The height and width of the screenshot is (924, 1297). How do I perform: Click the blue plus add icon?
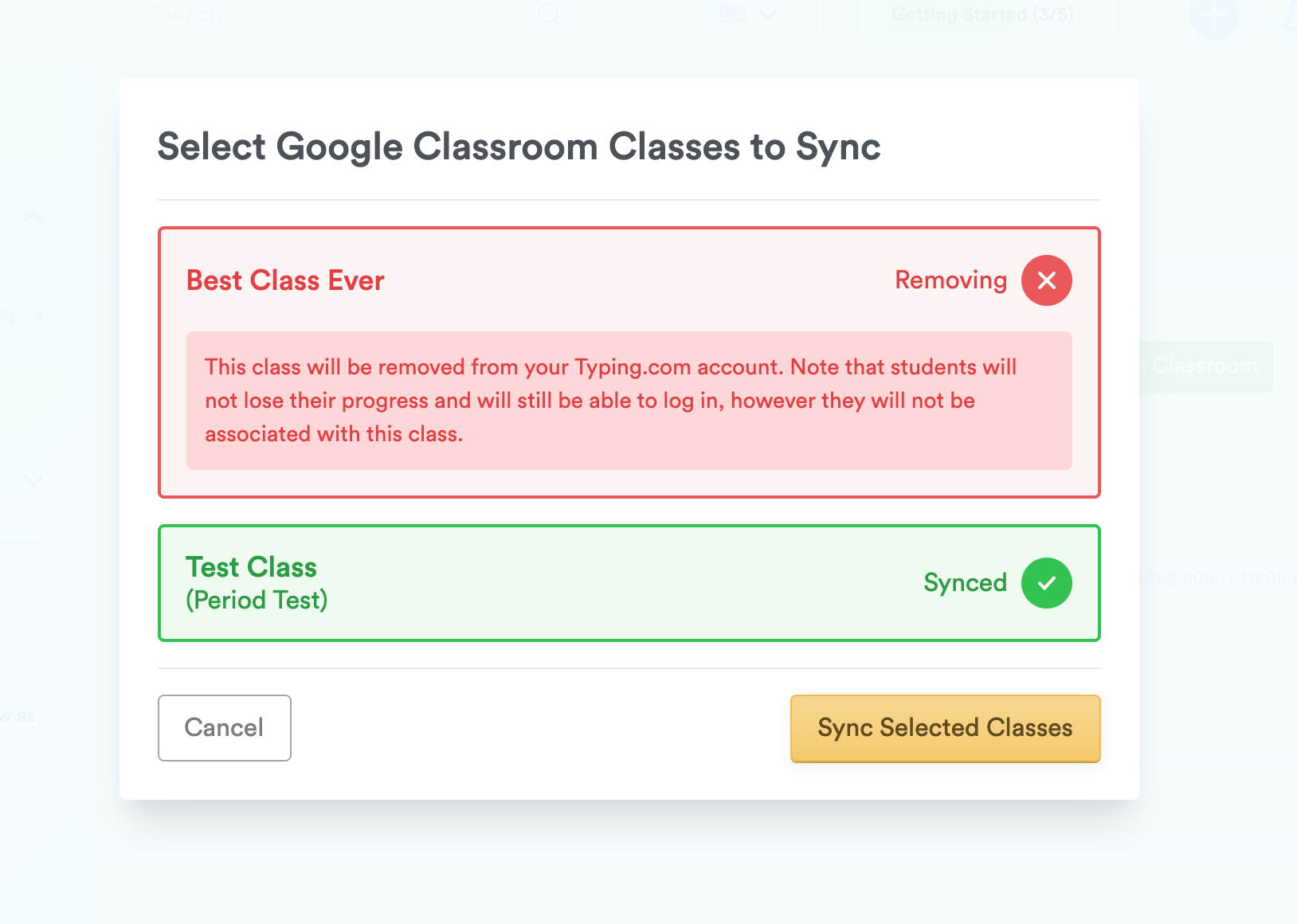(x=1213, y=16)
